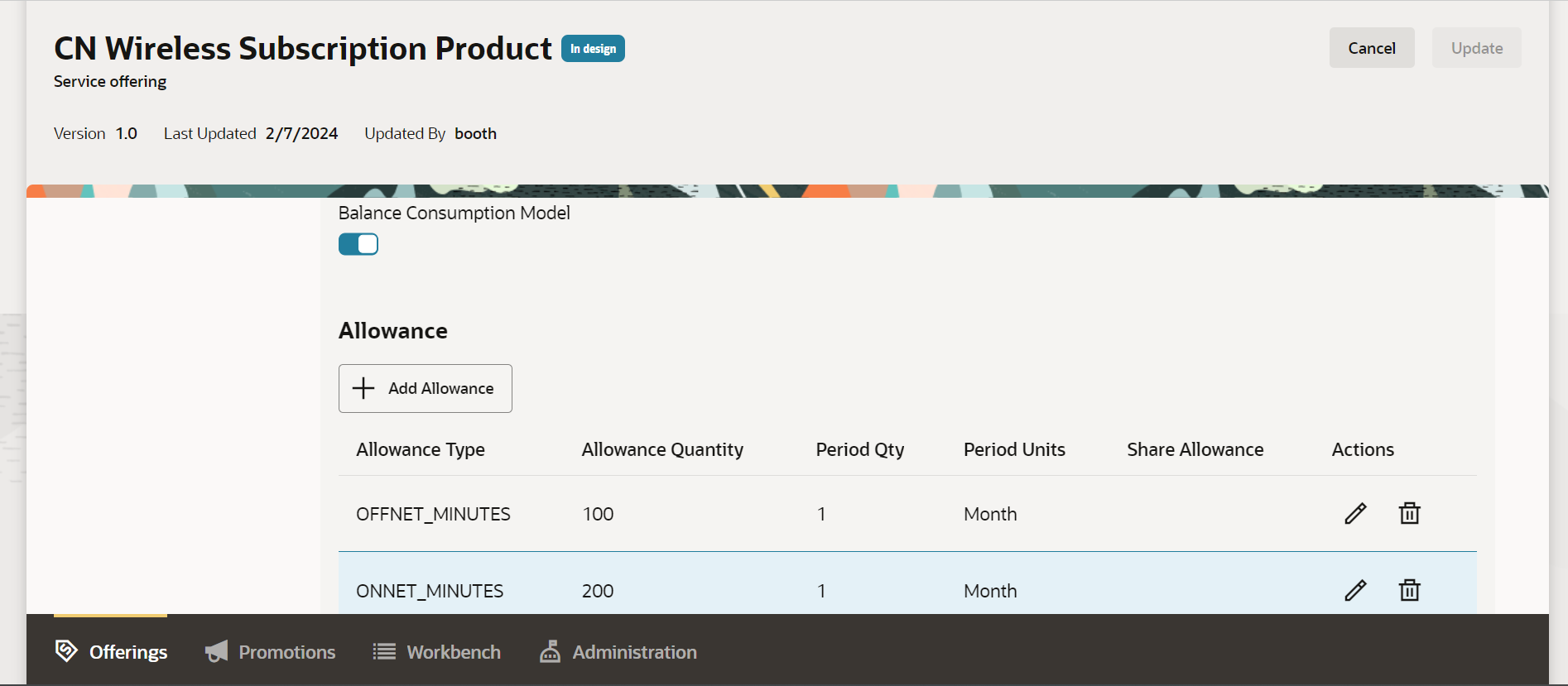Edit the OFFNET_MINUTES allowance row
The image size is (1568, 686).
point(1355,514)
